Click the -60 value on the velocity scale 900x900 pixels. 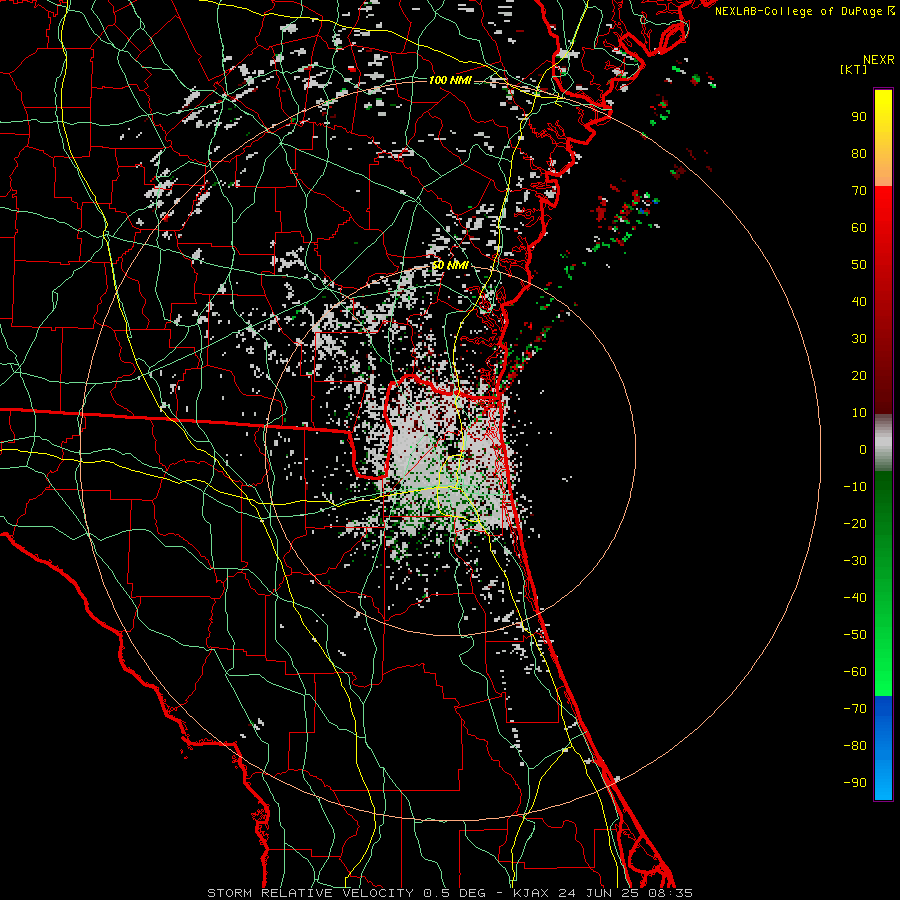click(x=855, y=672)
